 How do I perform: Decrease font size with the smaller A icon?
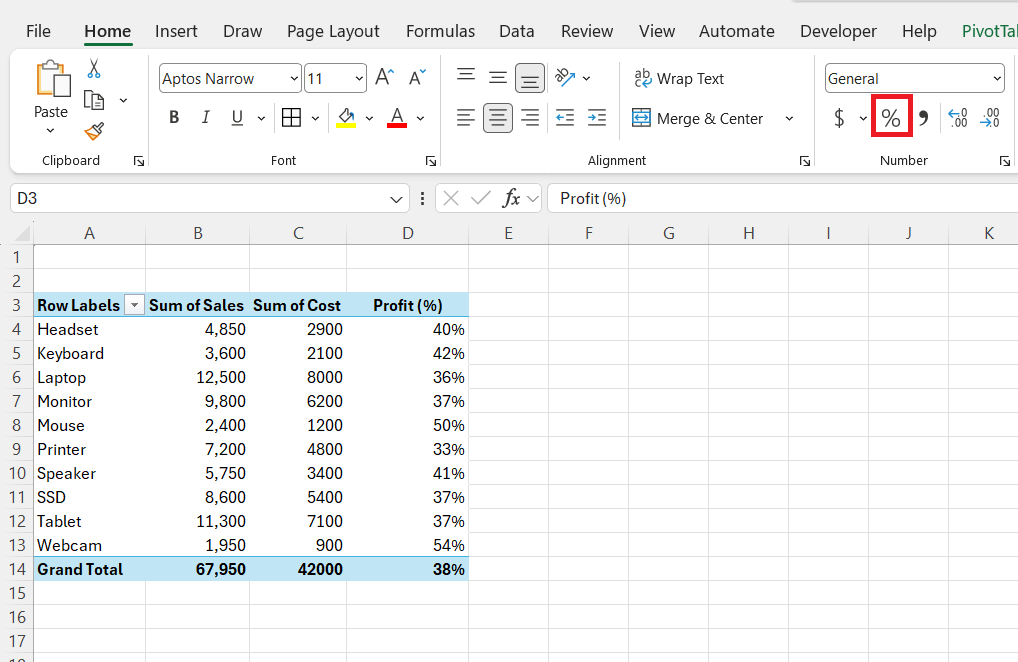pyautogui.click(x=417, y=78)
